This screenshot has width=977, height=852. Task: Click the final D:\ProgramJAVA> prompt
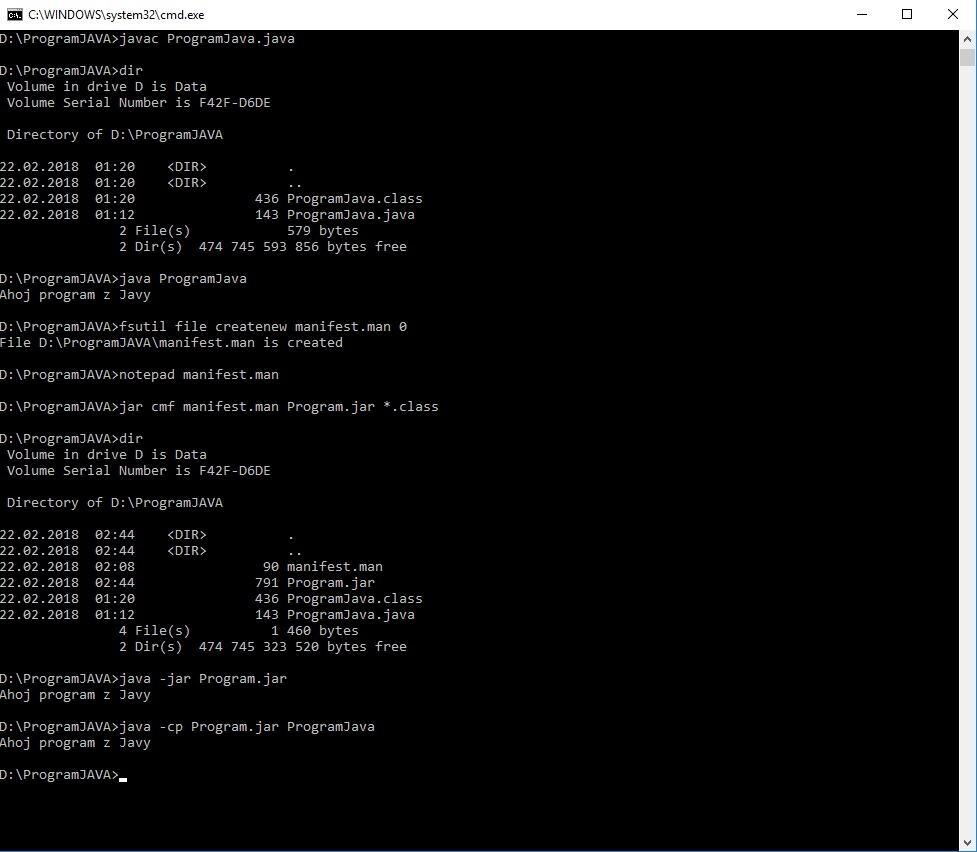(59, 775)
